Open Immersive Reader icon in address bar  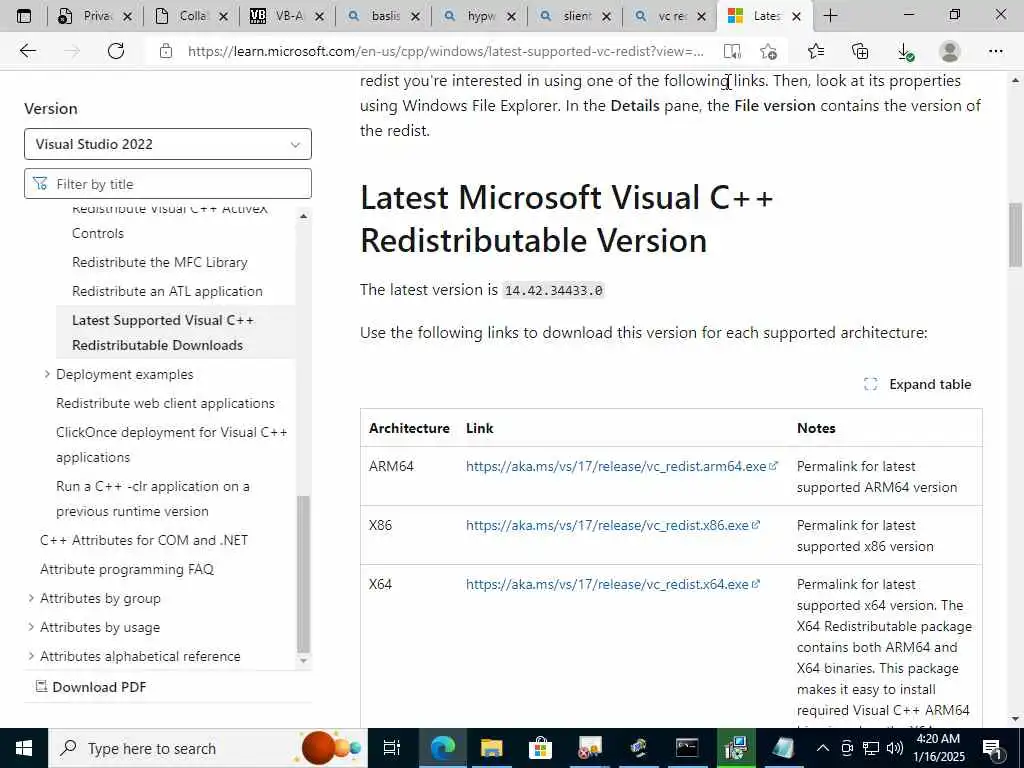[732, 51]
